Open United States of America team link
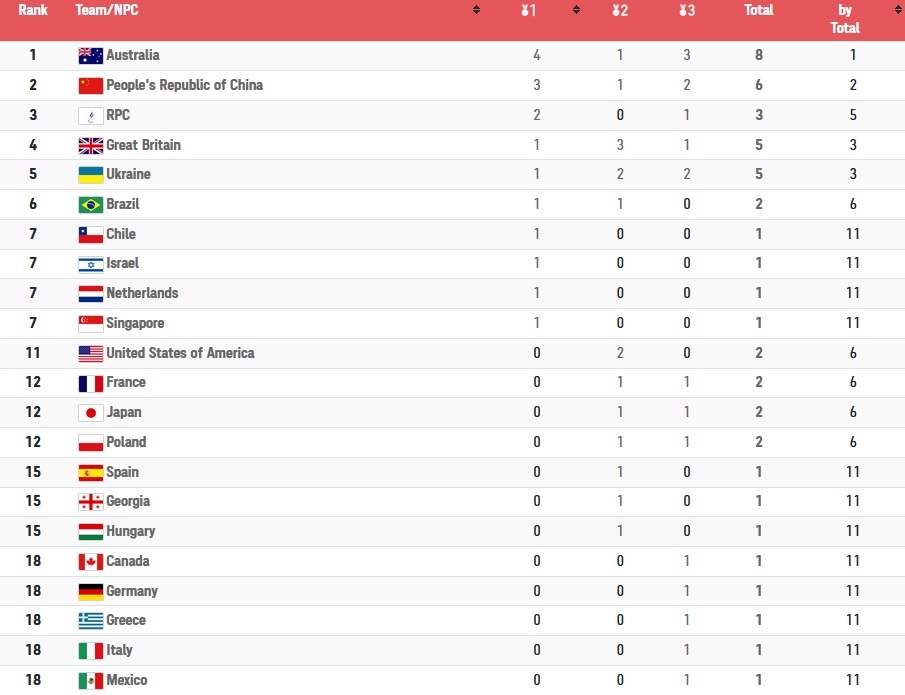This screenshot has width=905, height=695. (180, 353)
